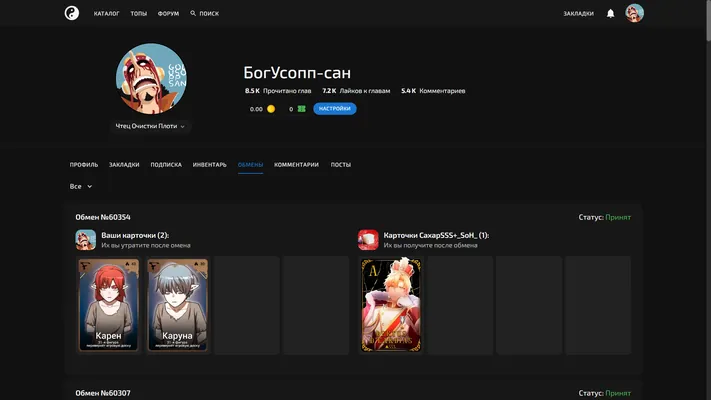The height and width of the screenshot is (400, 711).
Task: Click the БогУсопп-сан username
Action: [x=297, y=73]
